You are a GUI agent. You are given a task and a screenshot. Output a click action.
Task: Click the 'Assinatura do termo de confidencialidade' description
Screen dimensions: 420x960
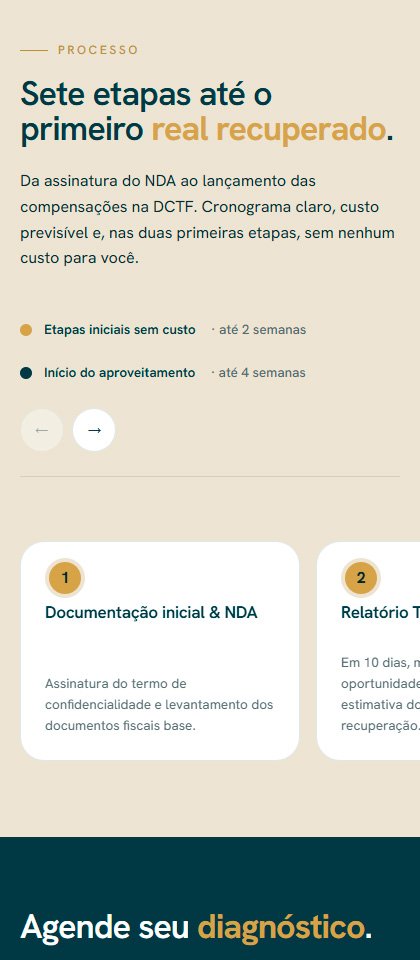click(x=159, y=705)
